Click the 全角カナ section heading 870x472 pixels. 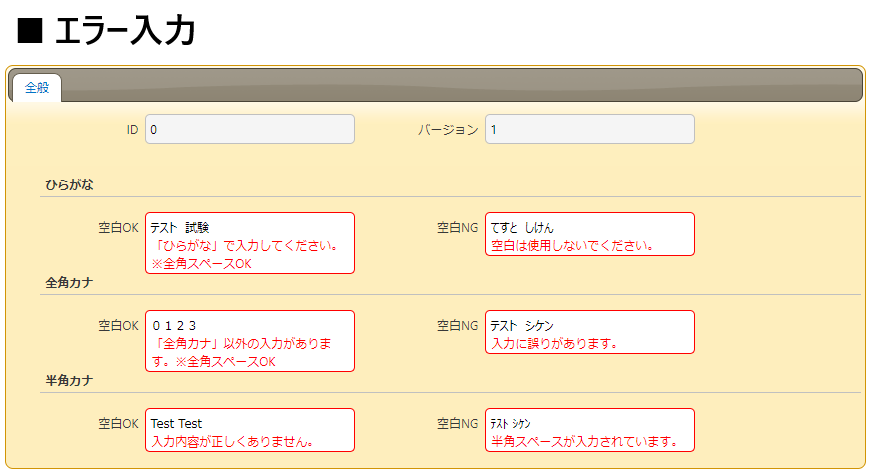tap(69, 283)
